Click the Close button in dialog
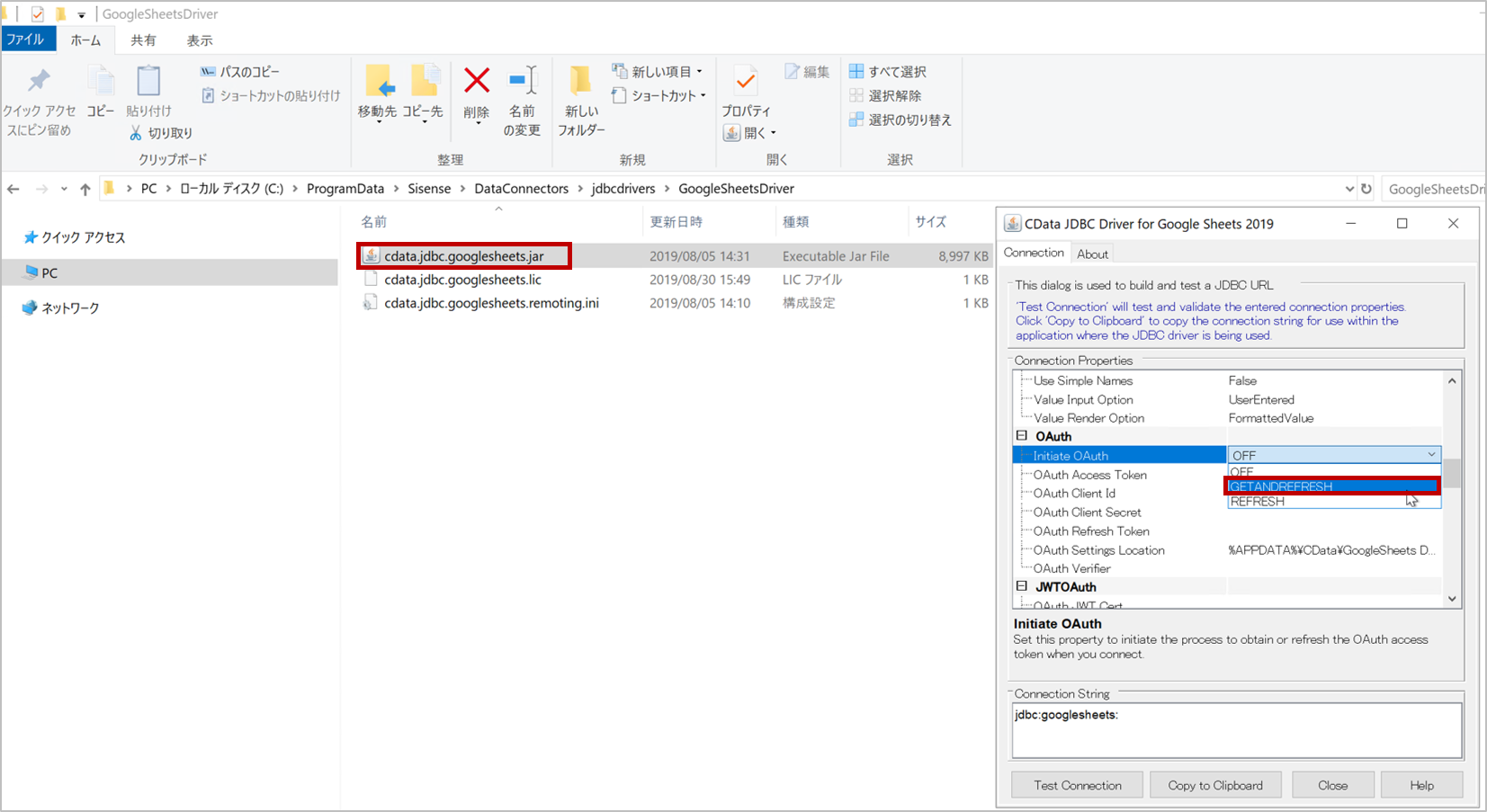1487x812 pixels. click(x=1332, y=785)
